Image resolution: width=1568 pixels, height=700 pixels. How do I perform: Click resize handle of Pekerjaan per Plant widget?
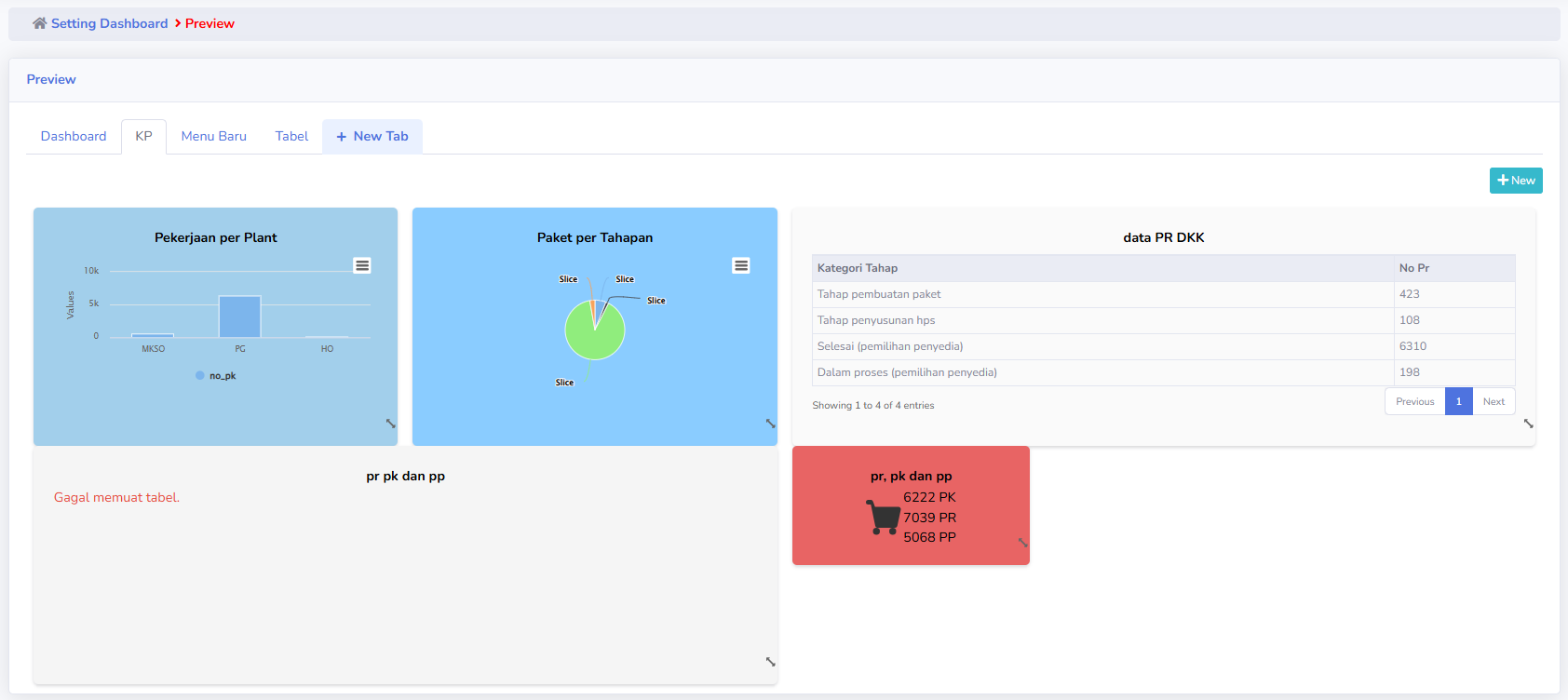point(391,424)
